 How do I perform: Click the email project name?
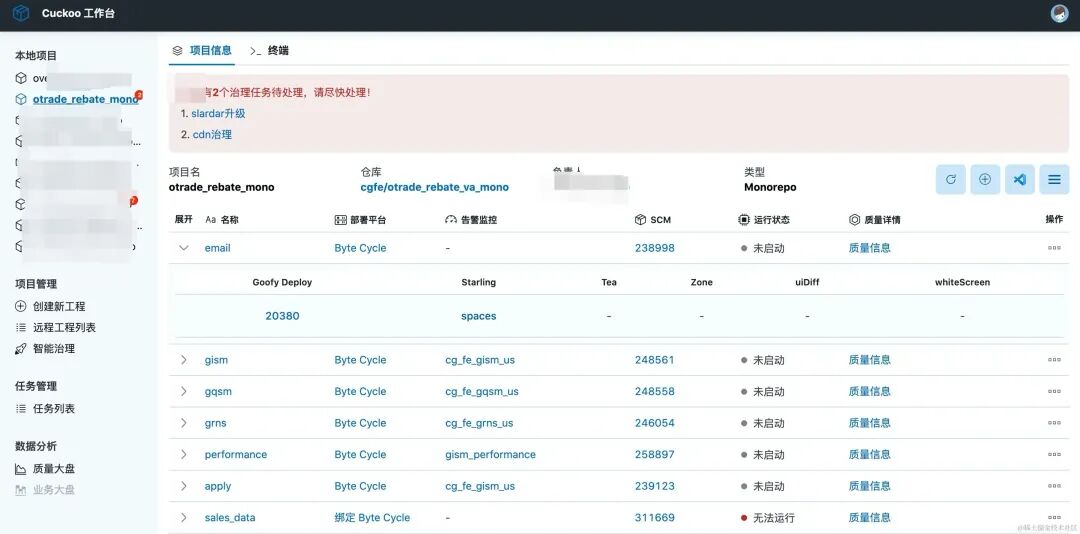pyautogui.click(x=218, y=248)
